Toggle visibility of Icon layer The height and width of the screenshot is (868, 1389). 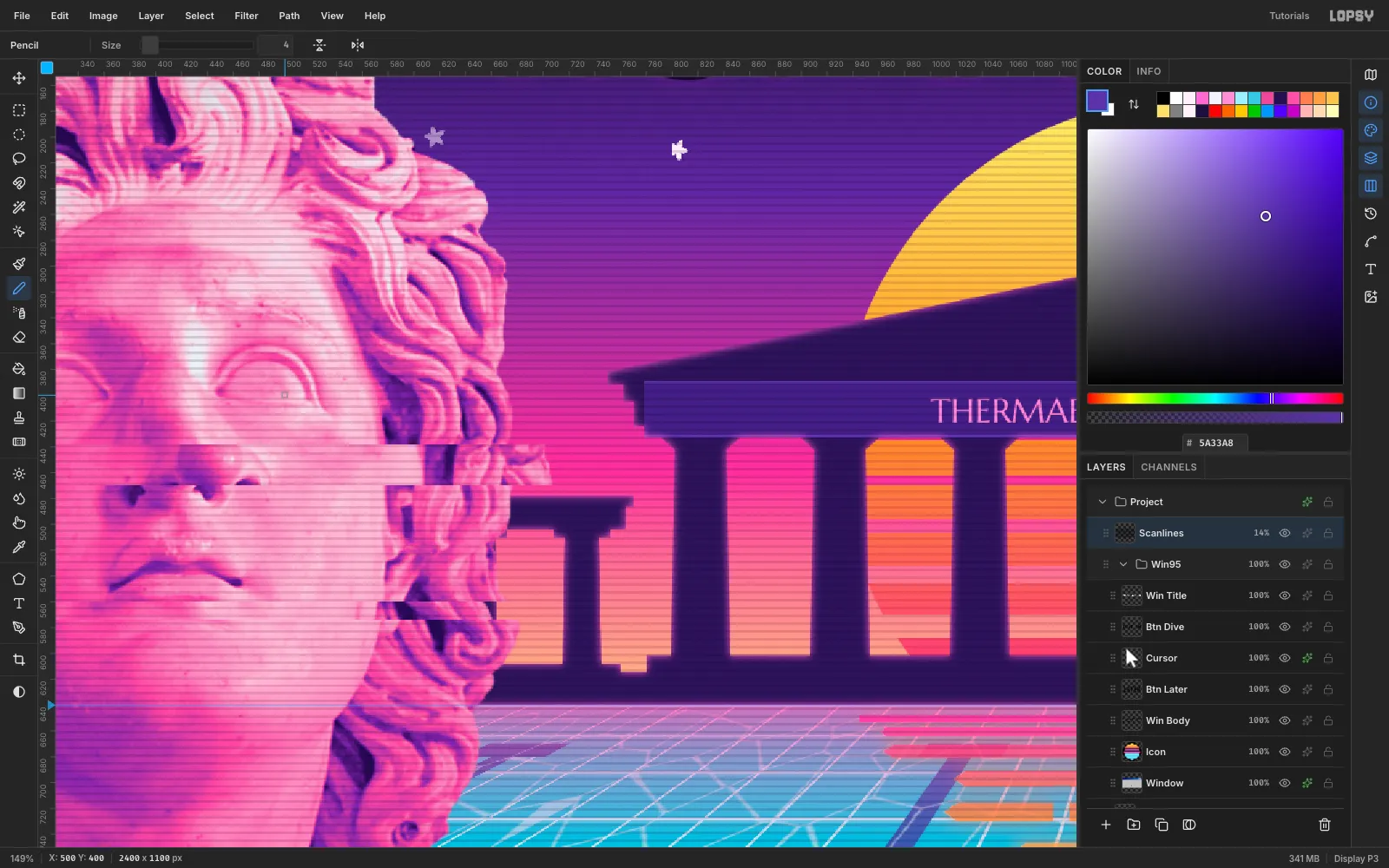click(x=1285, y=752)
